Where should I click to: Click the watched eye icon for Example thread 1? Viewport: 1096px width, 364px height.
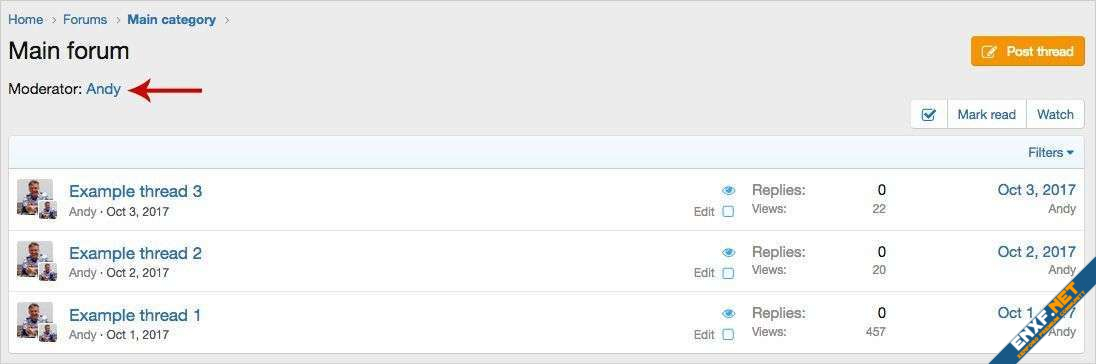tap(728, 314)
